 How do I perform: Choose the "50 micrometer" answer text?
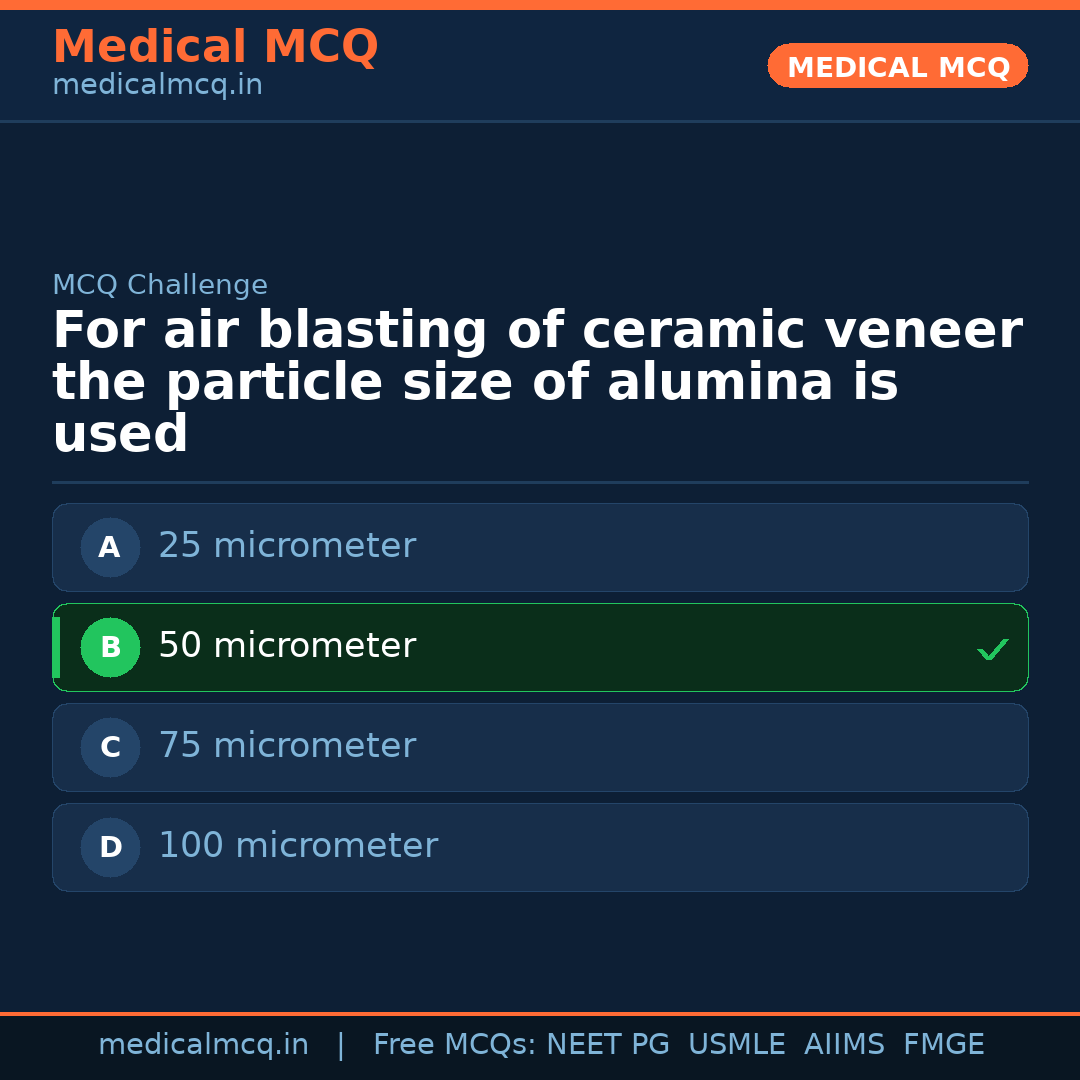[287, 646]
